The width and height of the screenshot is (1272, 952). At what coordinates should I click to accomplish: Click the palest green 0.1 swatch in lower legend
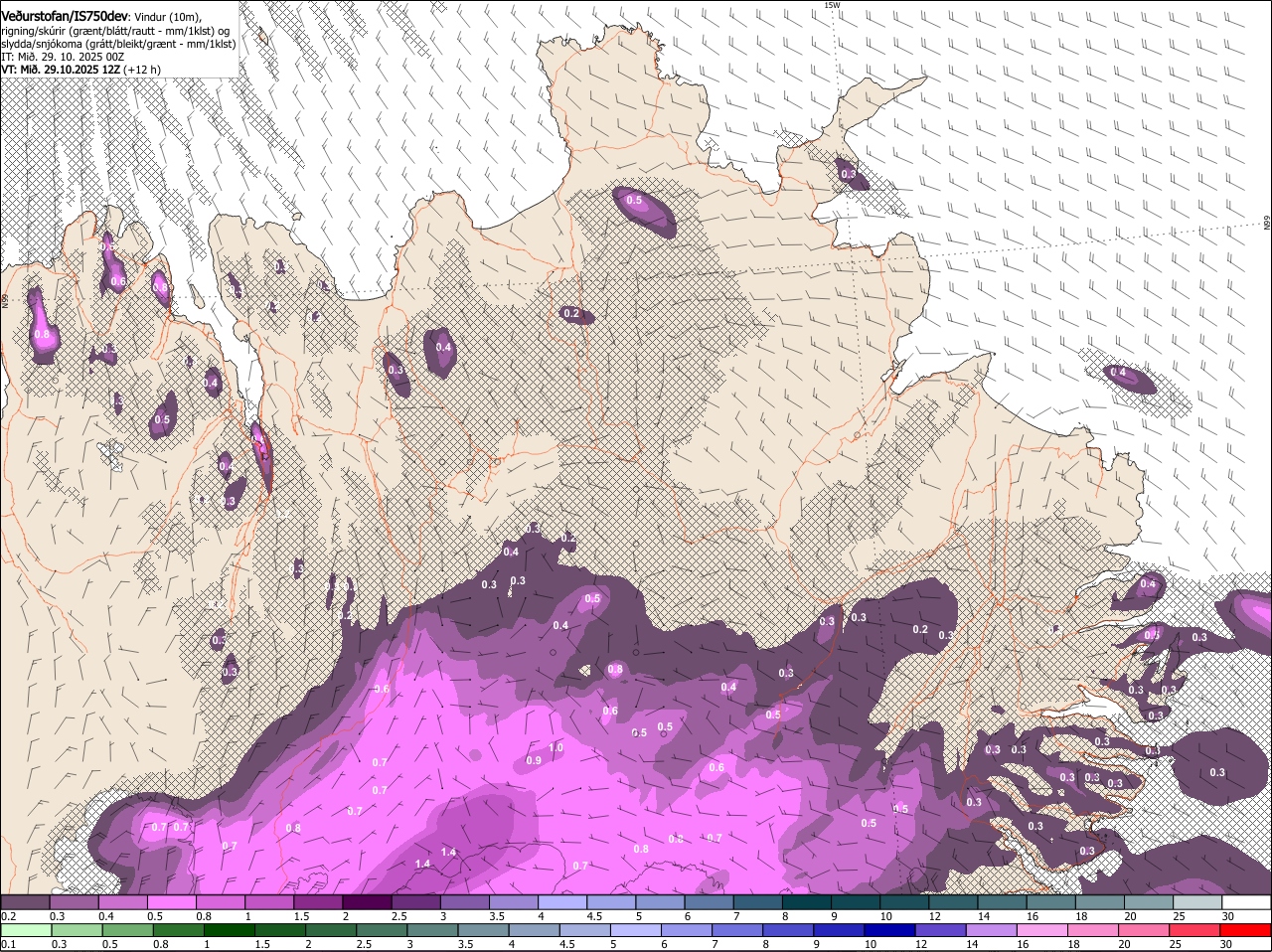click(x=25, y=929)
